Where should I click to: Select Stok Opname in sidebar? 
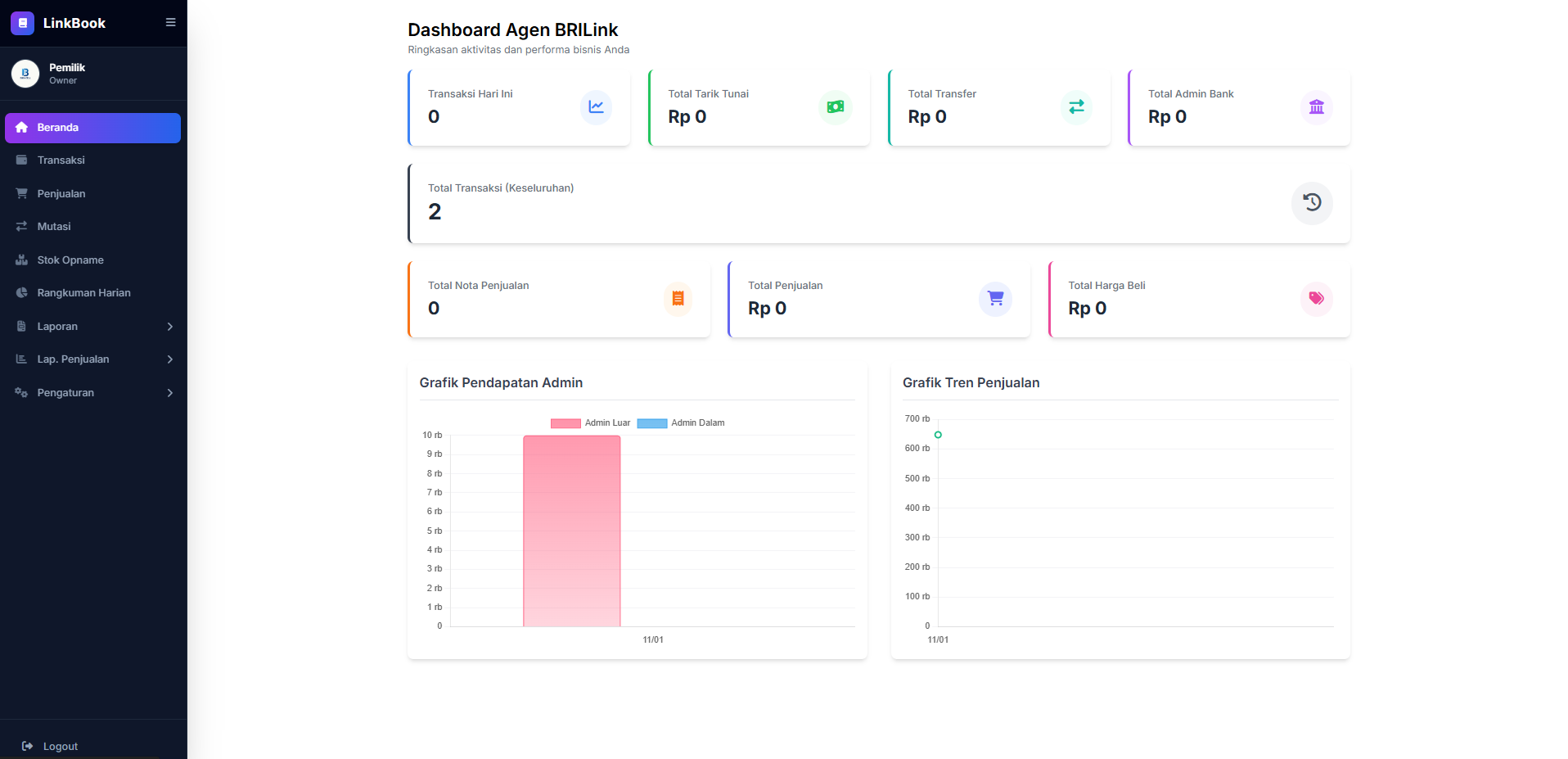tap(70, 260)
